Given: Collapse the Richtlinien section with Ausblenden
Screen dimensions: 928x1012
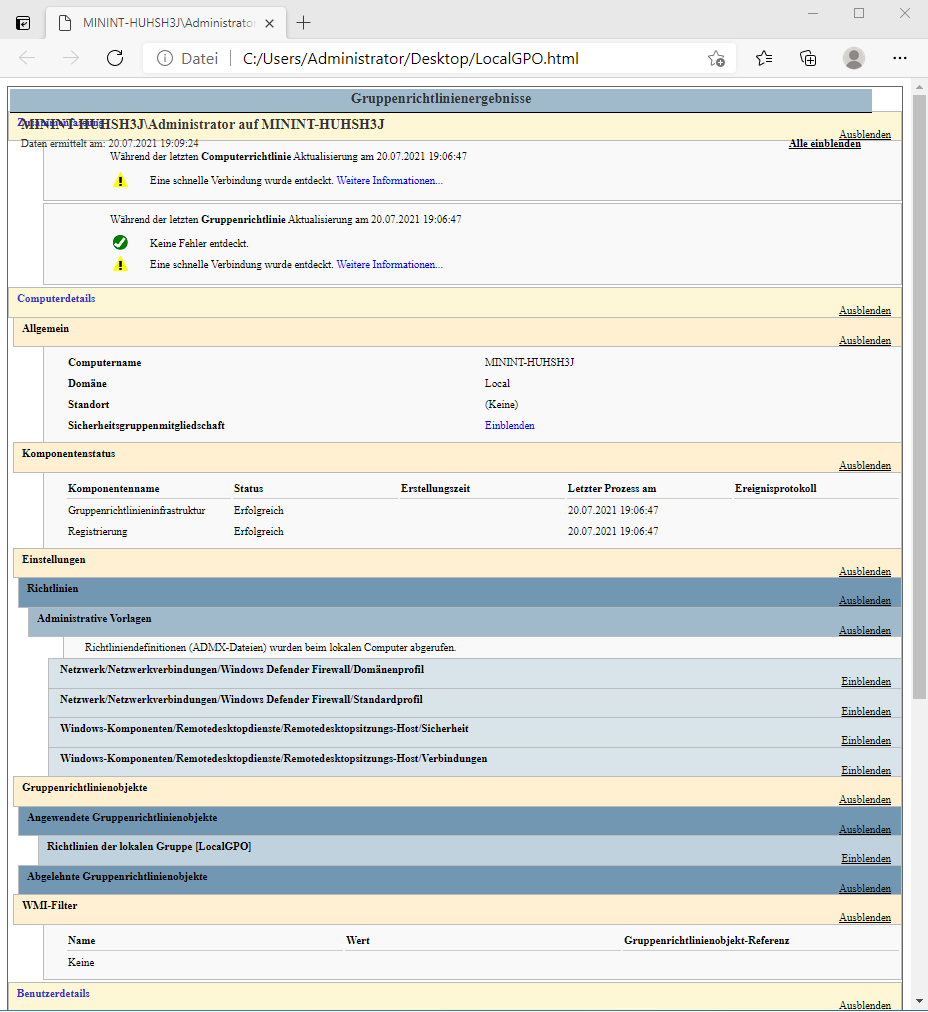Looking at the screenshot, I should click(865, 600).
